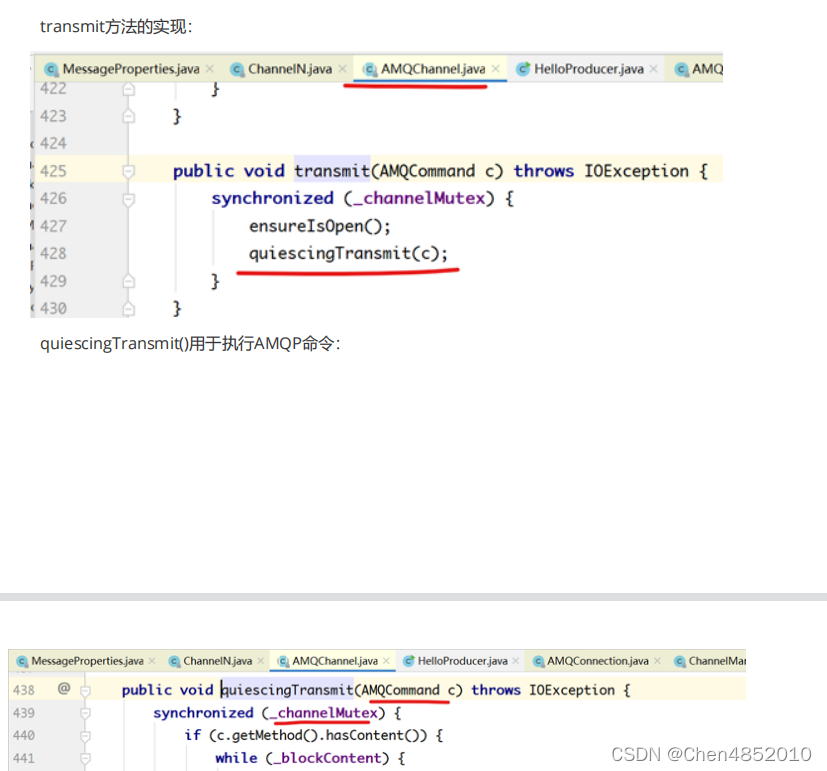This screenshot has height=771, width=827.
Task: Open ChannelN.java tab in upper editor
Action: (290, 69)
